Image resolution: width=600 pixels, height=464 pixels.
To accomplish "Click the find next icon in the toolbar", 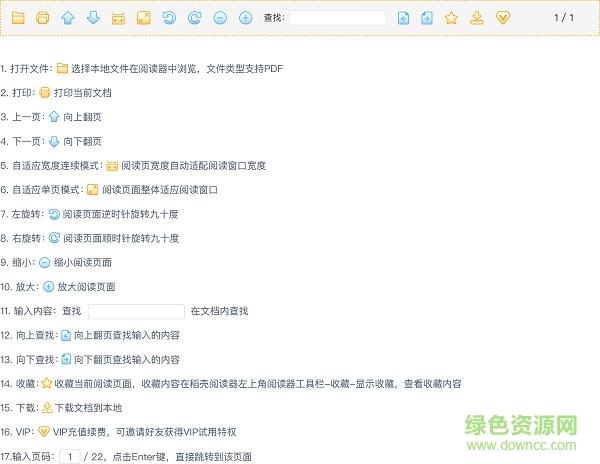I will 427,18.
